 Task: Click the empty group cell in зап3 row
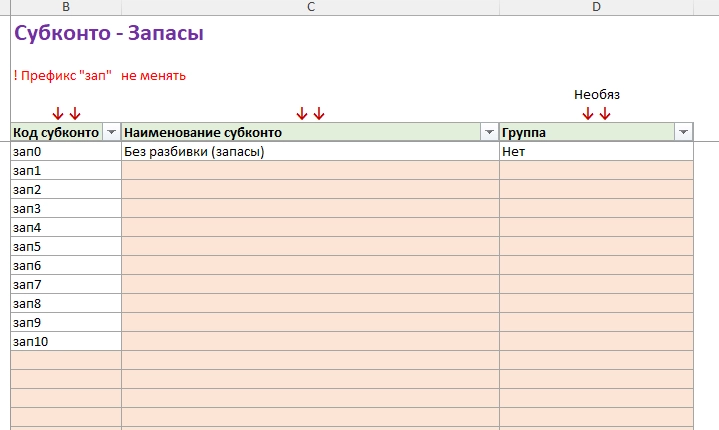[x=596, y=209]
